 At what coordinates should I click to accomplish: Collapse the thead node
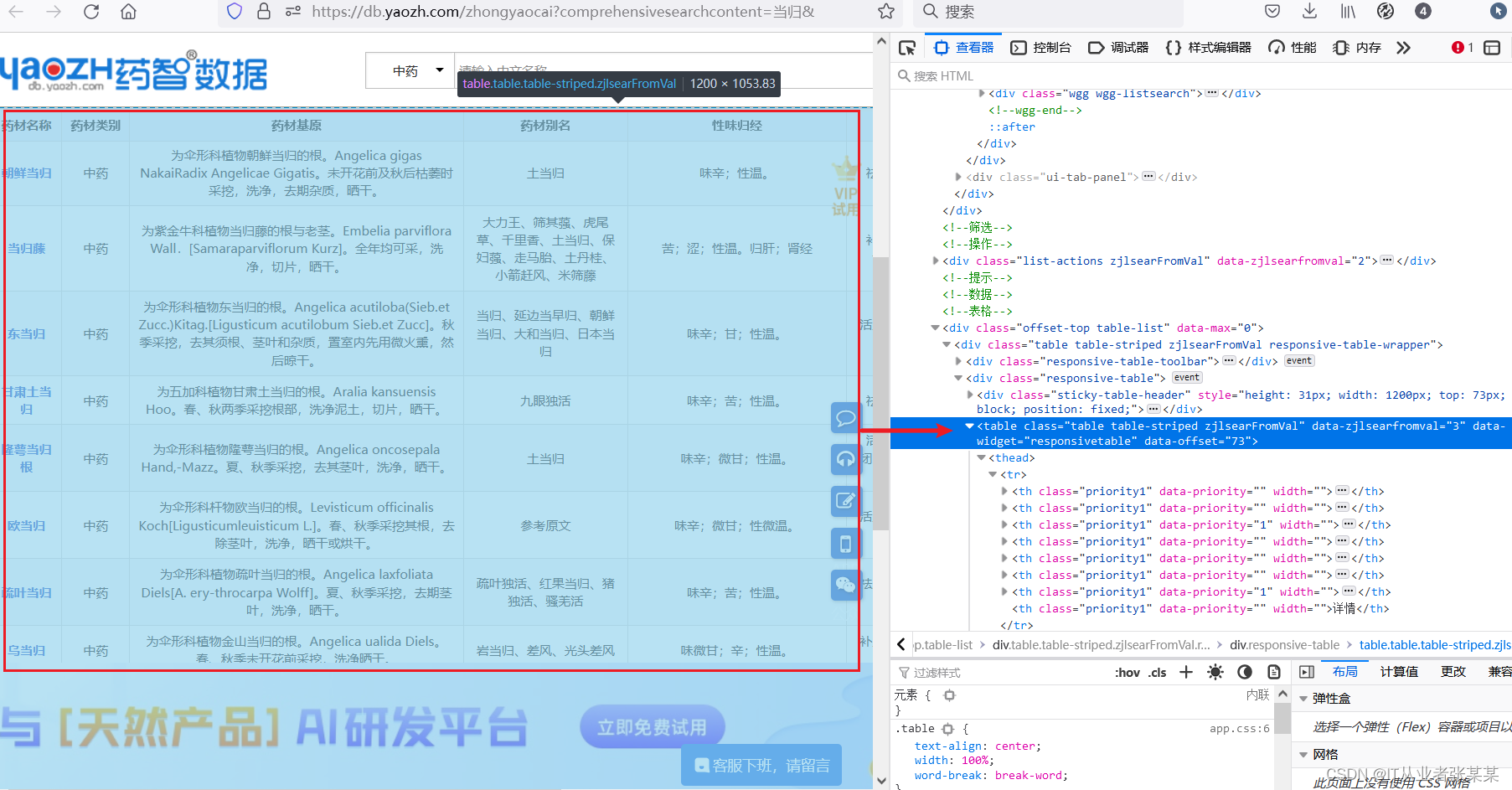[982, 457]
